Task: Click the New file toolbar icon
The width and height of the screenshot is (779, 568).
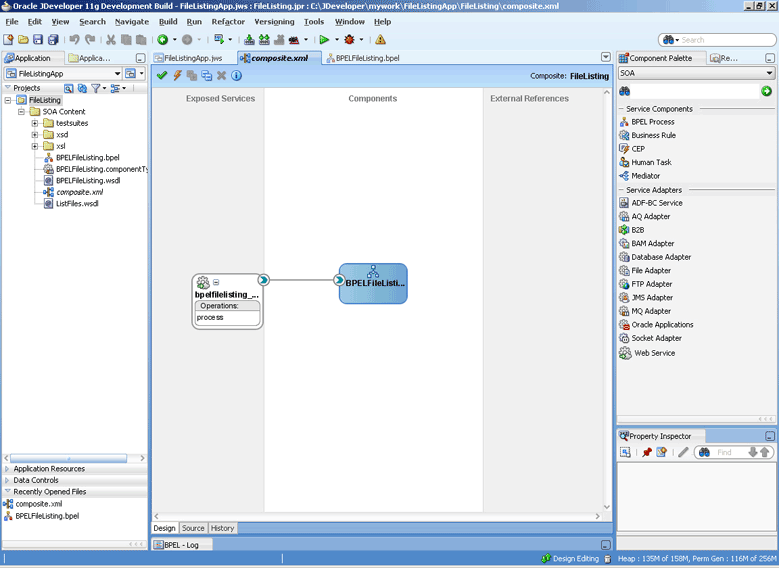Action: click(8, 40)
